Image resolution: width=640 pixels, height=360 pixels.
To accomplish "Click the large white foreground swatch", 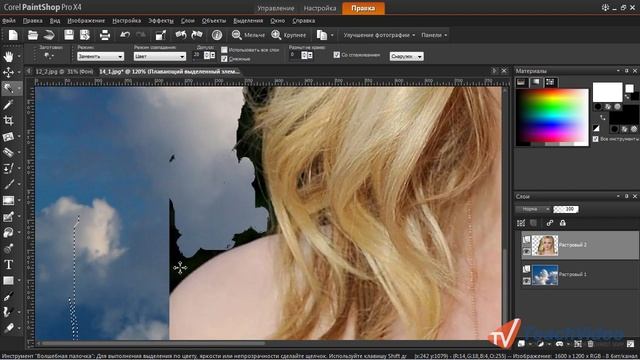I will click(x=607, y=92).
